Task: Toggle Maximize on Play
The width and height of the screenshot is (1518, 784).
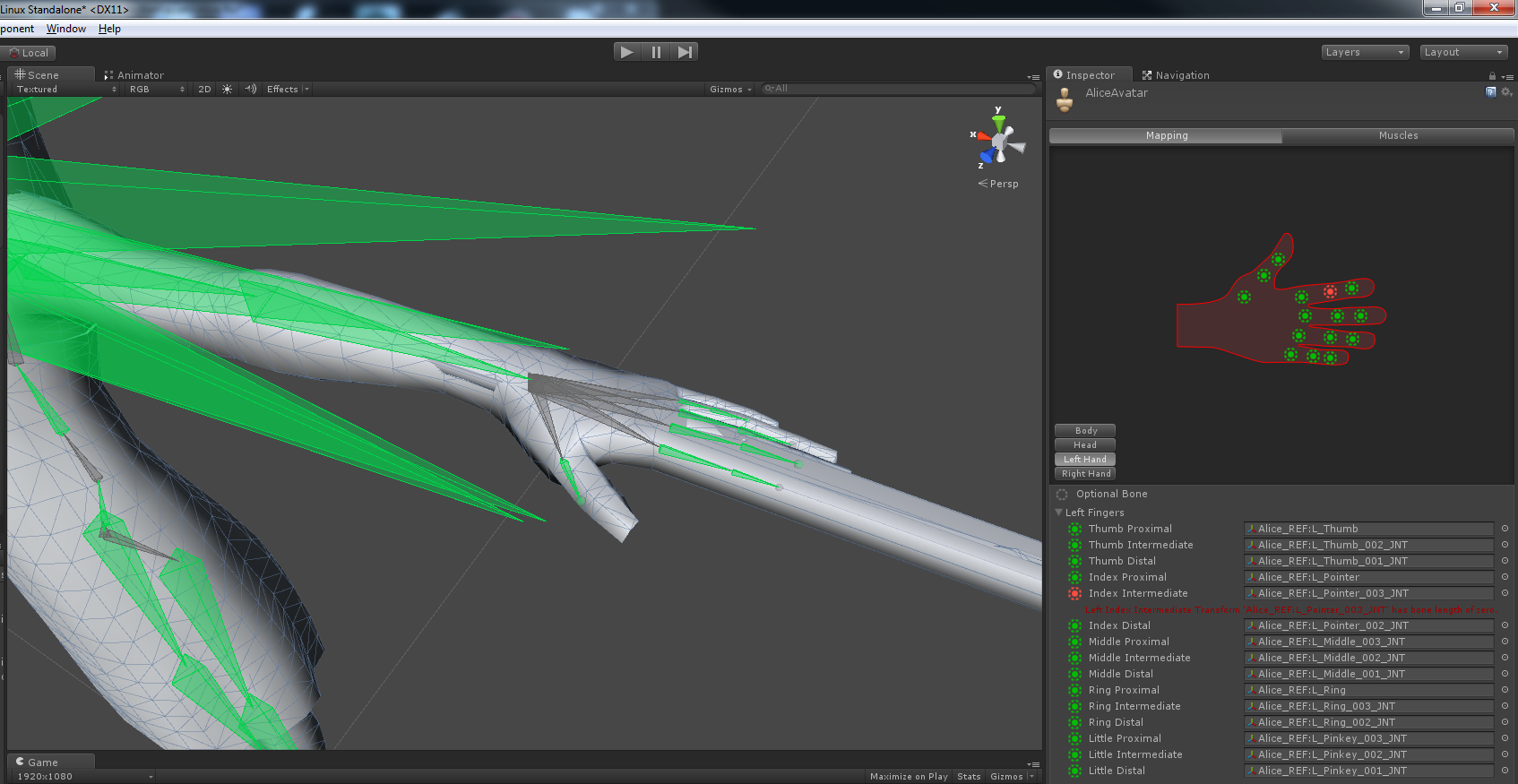Action: (x=909, y=776)
